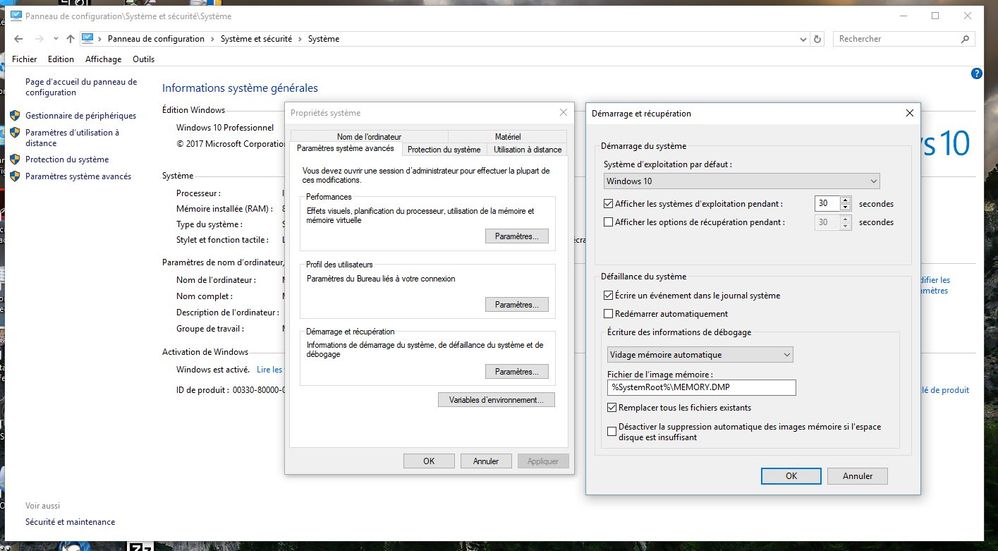
Task: Go back with the navigation back arrow
Action: pos(18,39)
